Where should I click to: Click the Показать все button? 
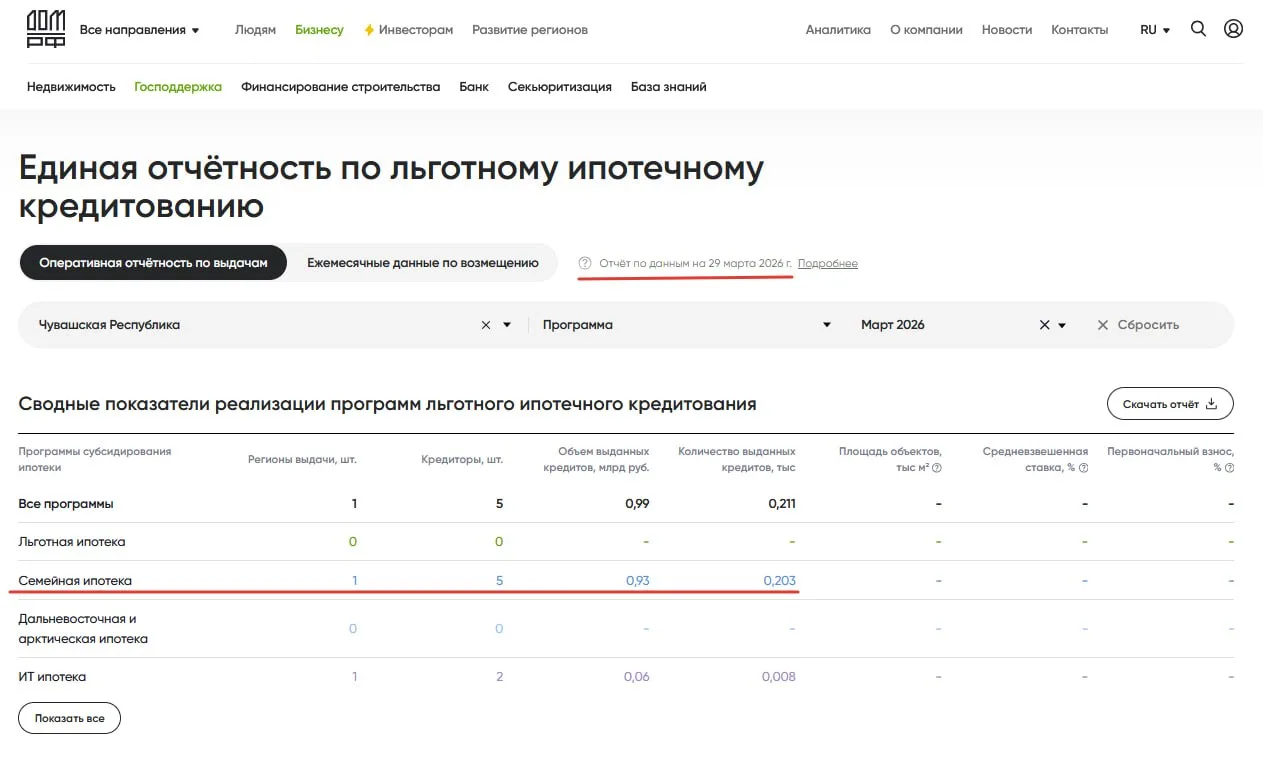tap(69, 718)
